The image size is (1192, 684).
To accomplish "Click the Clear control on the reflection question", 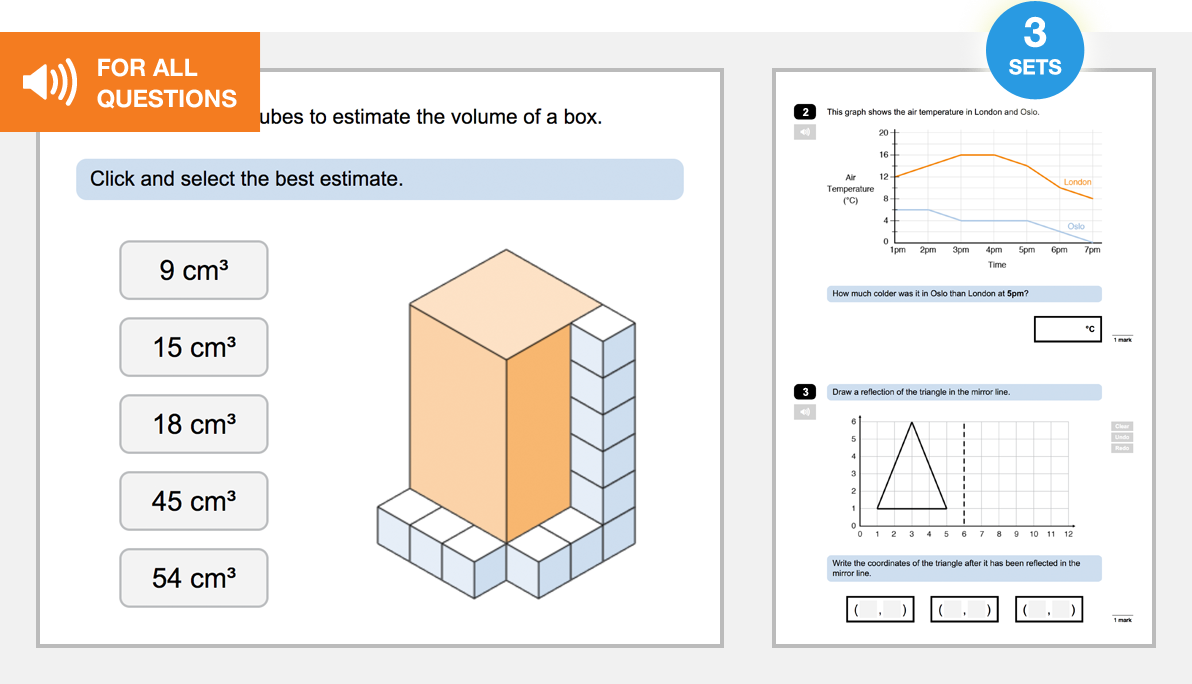I will (1120, 425).
